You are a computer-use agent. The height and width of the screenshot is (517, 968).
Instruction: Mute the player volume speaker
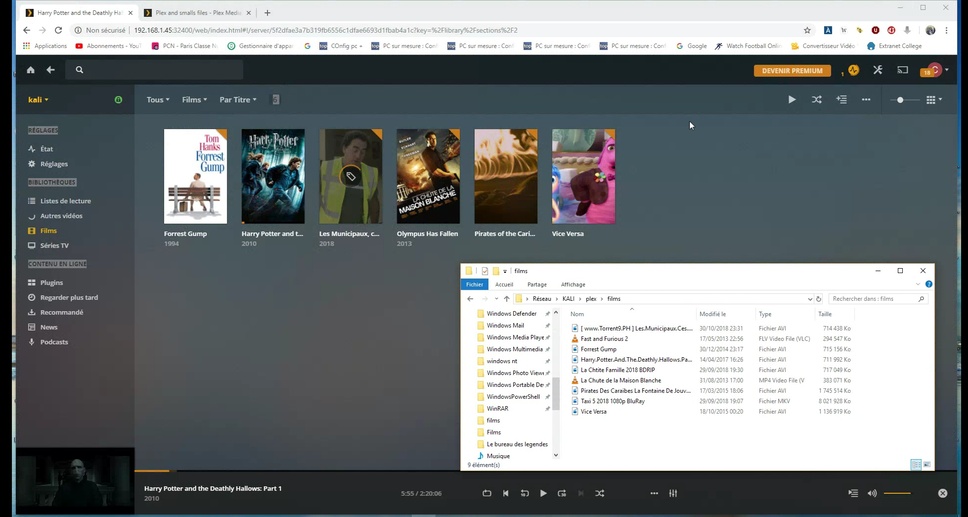coord(872,493)
